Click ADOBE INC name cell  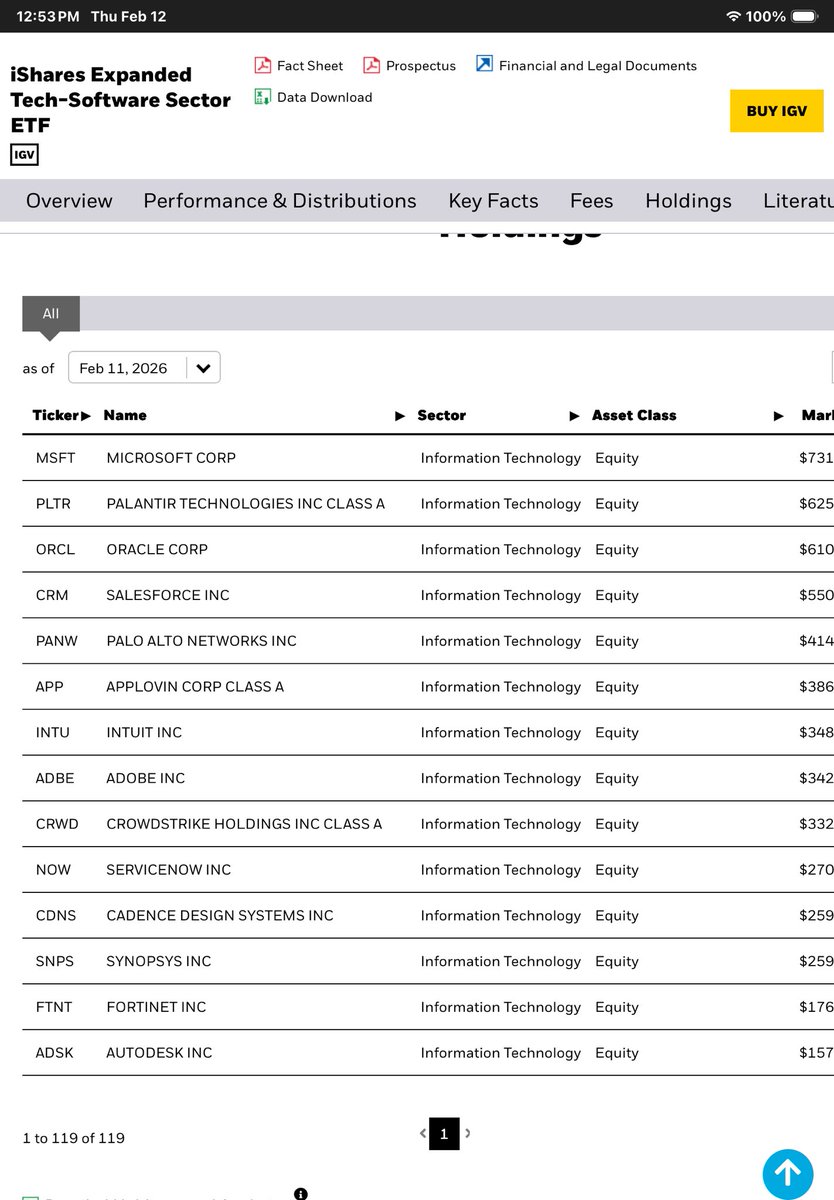pos(146,778)
